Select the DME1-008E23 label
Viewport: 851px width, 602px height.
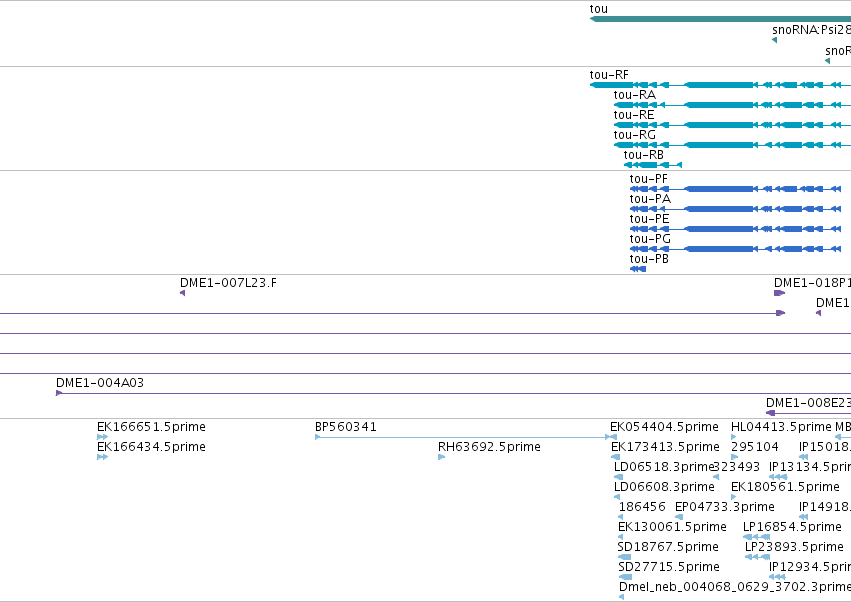(808, 403)
